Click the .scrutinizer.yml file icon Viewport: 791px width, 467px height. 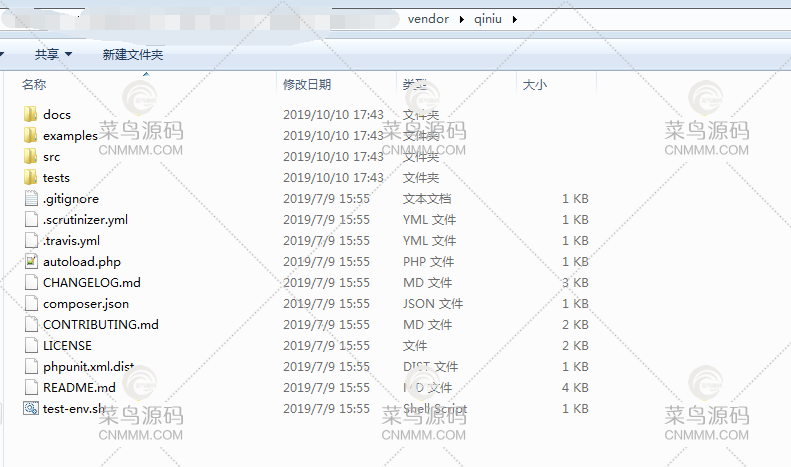(31, 219)
